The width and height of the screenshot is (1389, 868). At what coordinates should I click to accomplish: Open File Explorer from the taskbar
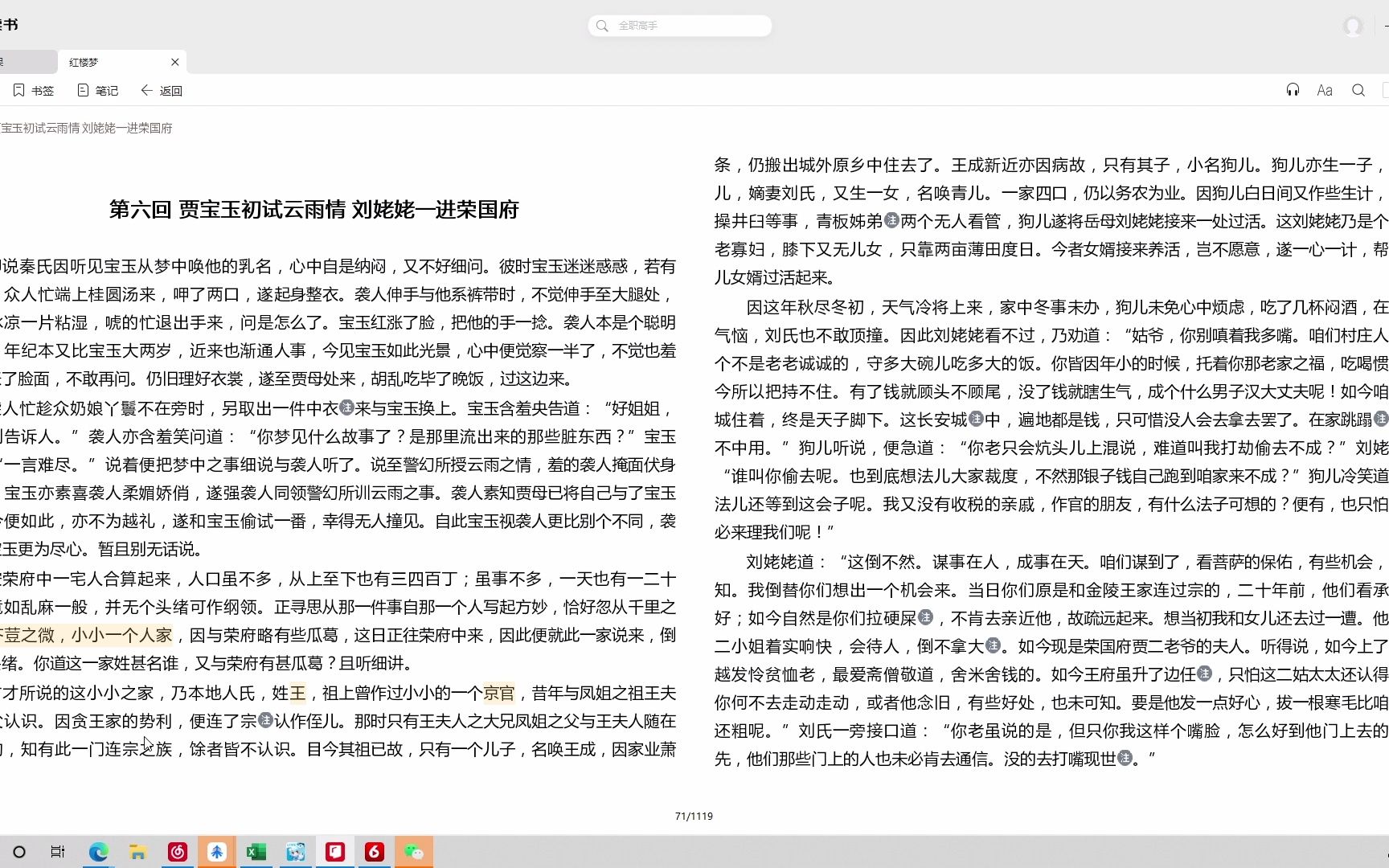pos(137,852)
